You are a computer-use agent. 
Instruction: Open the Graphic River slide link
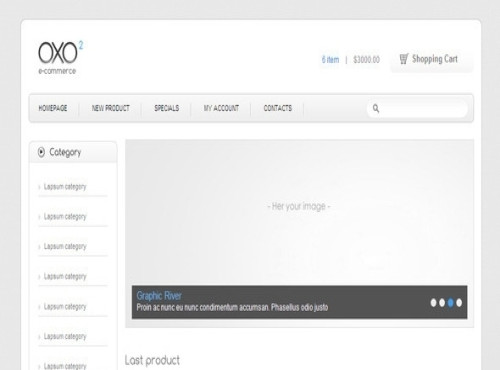pos(159,296)
